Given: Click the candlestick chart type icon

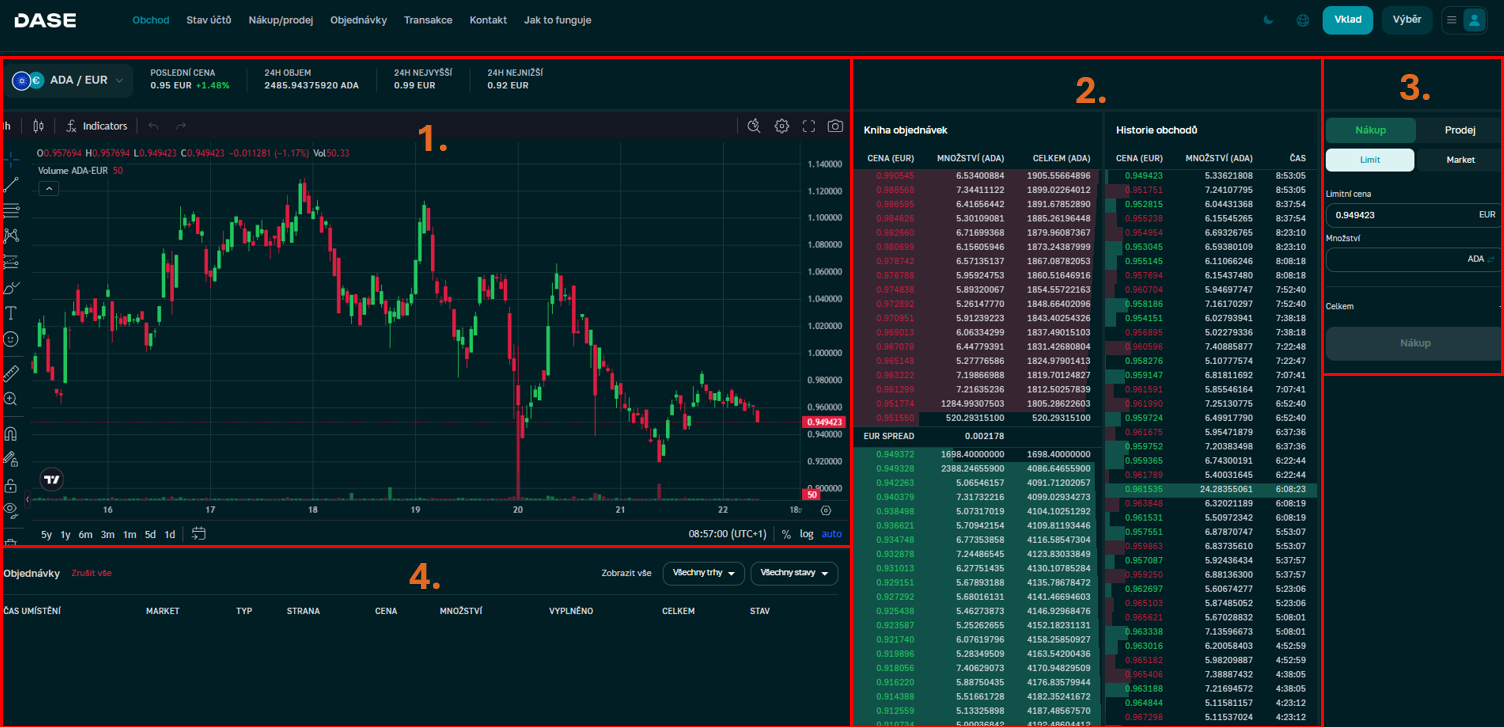Looking at the screenshot, I should pos(39,126).
